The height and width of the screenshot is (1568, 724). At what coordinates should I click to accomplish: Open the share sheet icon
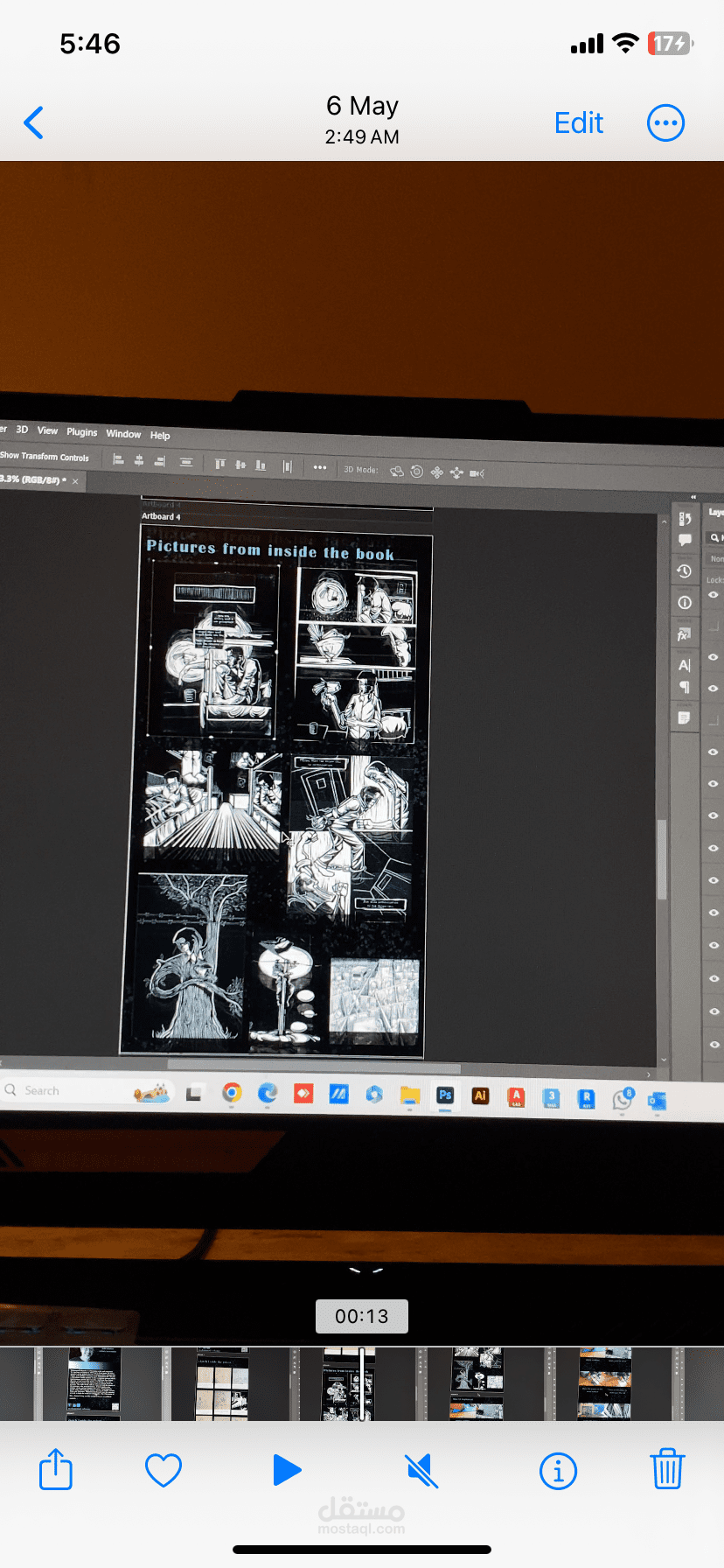(x=56, y=1469)
